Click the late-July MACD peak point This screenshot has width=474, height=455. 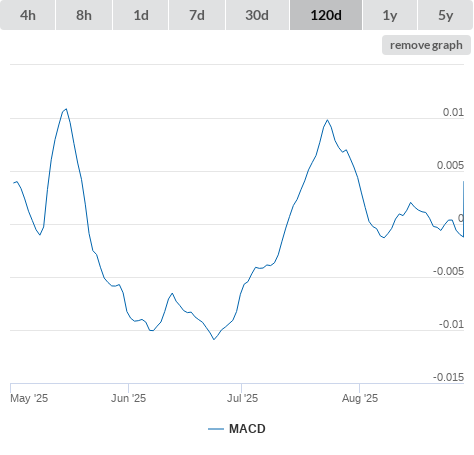pos(328,120)
